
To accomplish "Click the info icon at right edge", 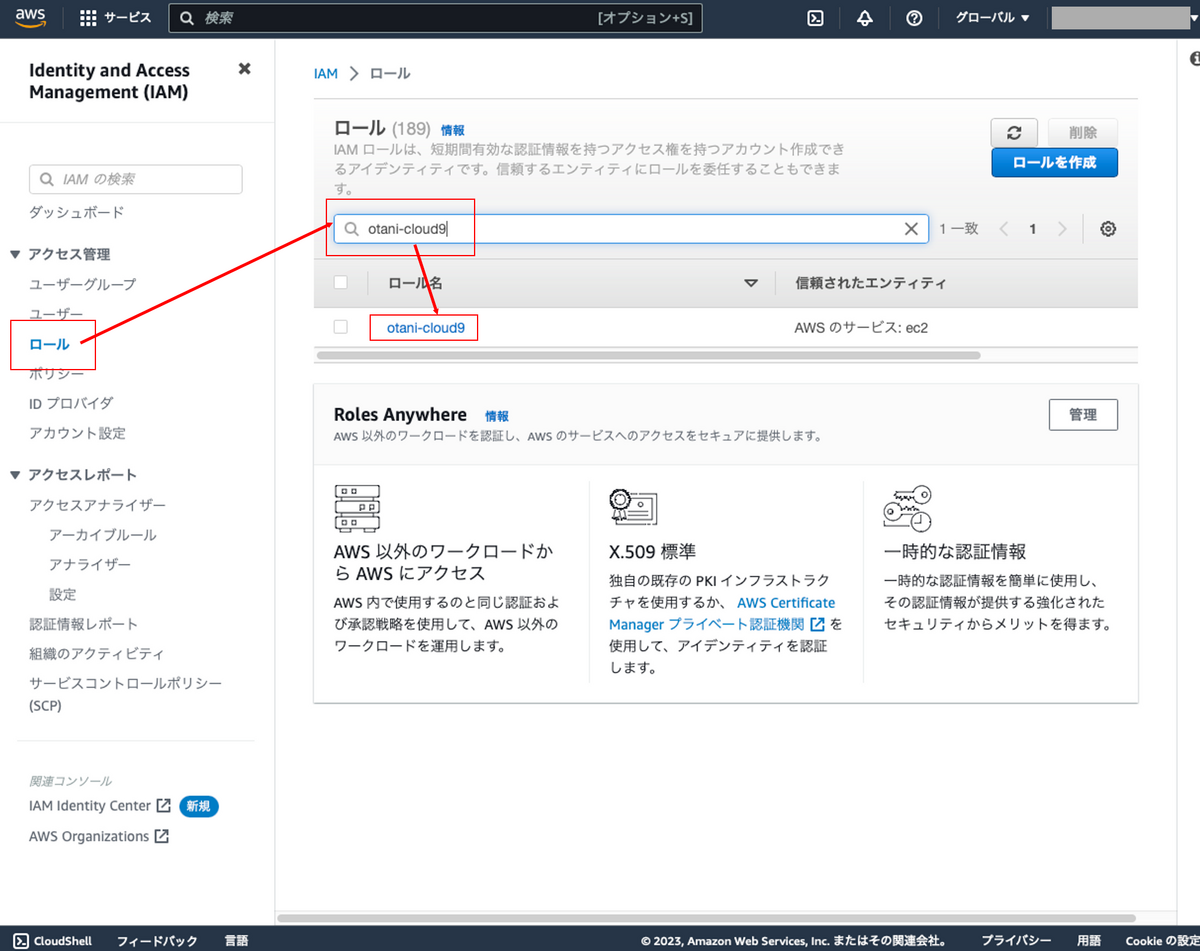I will 1194,60.
